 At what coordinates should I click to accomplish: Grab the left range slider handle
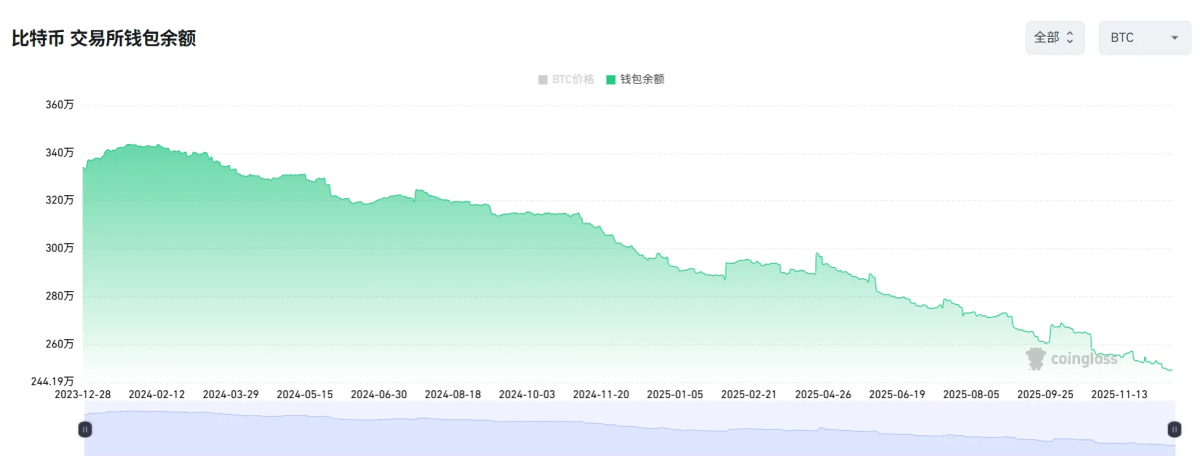click(85, 429)
